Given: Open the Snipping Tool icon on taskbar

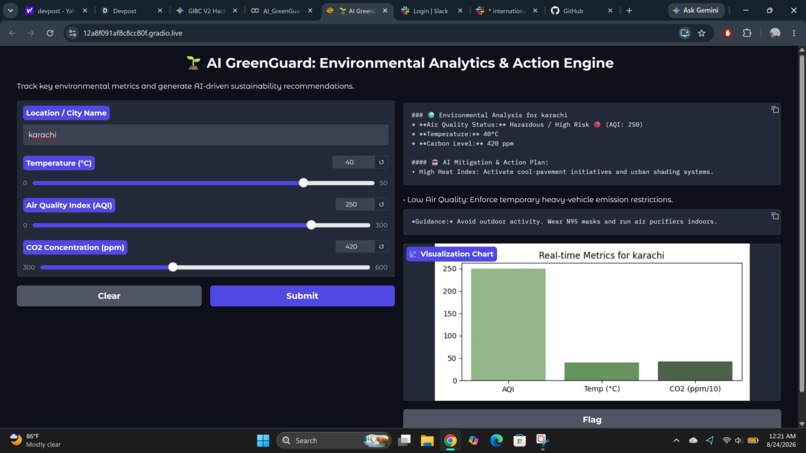Looking at the screenshot, I should coord(542,440).
